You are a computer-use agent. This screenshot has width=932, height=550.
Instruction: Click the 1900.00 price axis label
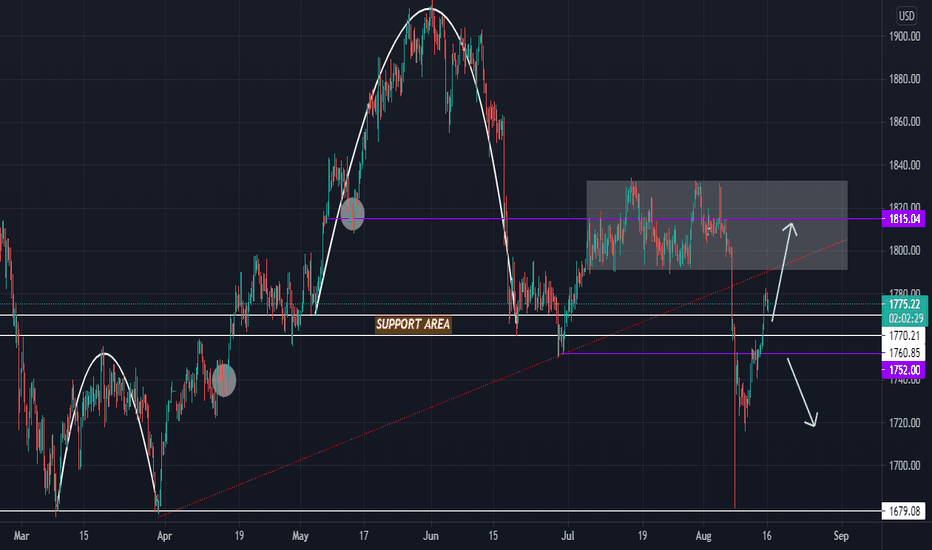(904, 37)
